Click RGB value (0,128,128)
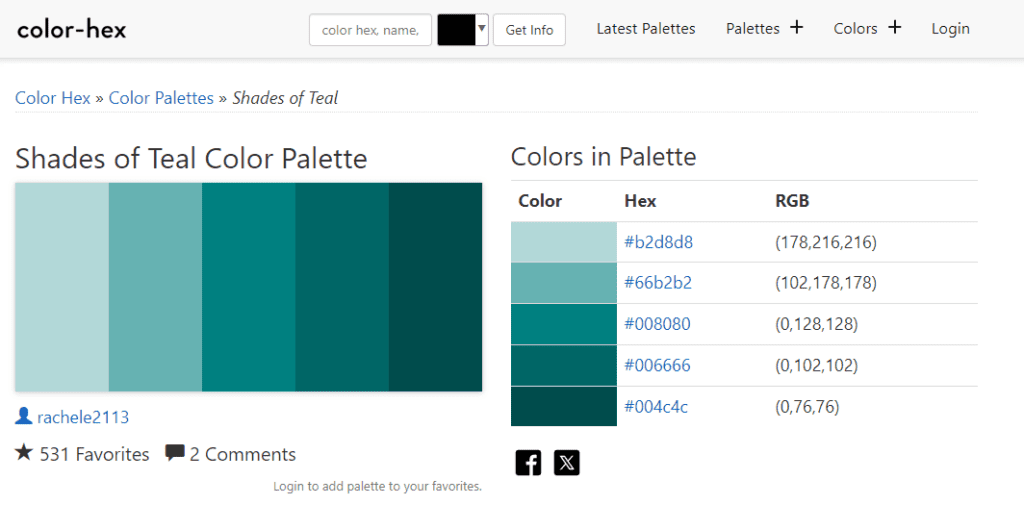Screen dimensions: 1024x505 (816, 324)
